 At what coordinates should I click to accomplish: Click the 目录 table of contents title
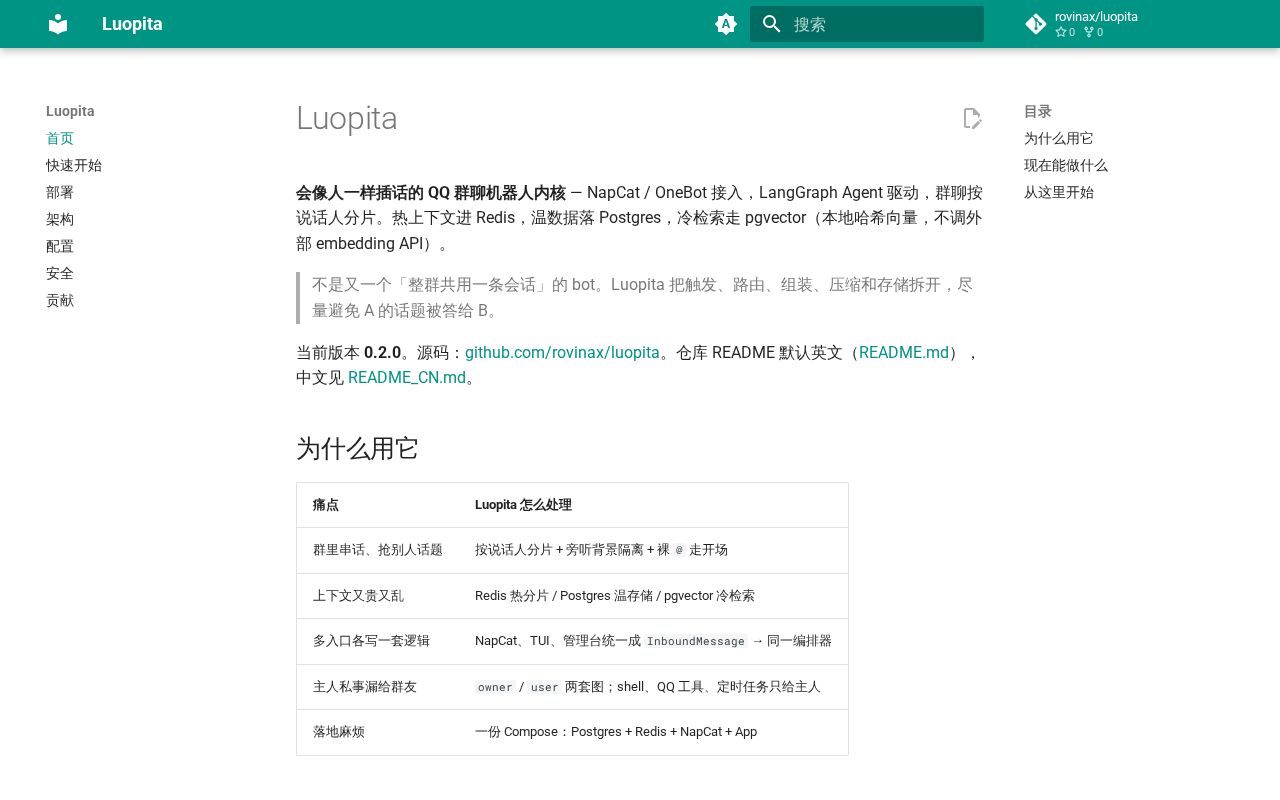[1038, 112]
